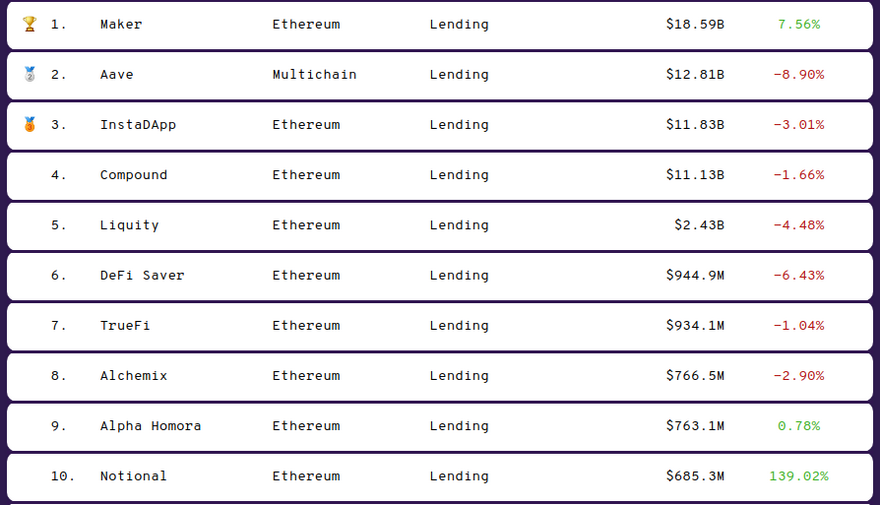
Task: Click the Lending category in Compound row
Action: pyautogui.click(x=459, y=175)
